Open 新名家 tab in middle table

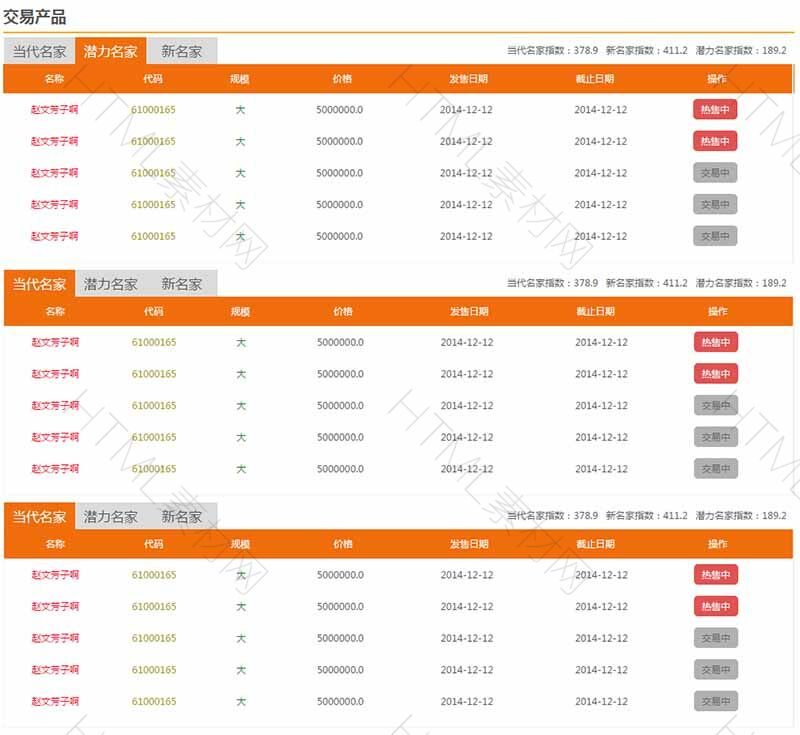click(x=181, y=284)
